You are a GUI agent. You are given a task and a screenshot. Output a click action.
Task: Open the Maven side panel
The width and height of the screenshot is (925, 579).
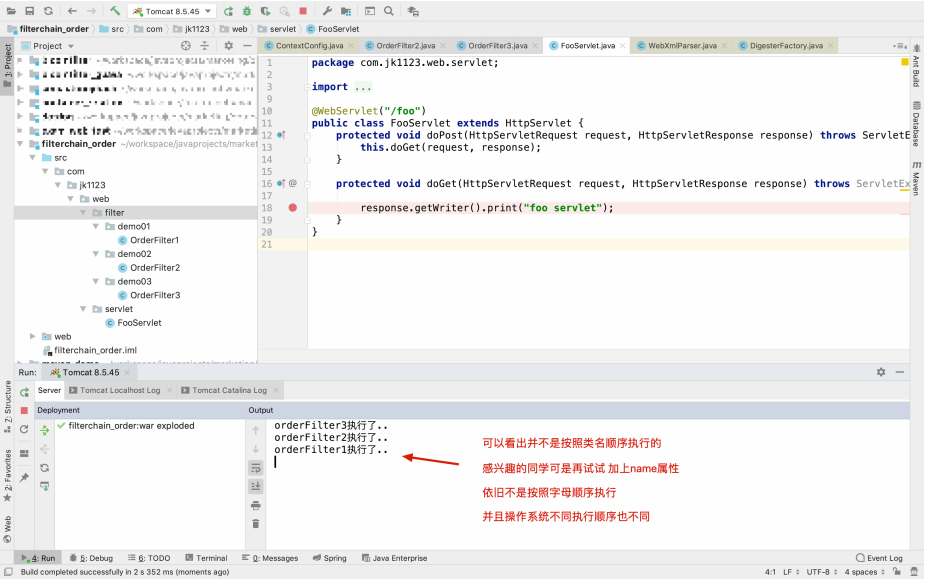click(x=917, y=178)
